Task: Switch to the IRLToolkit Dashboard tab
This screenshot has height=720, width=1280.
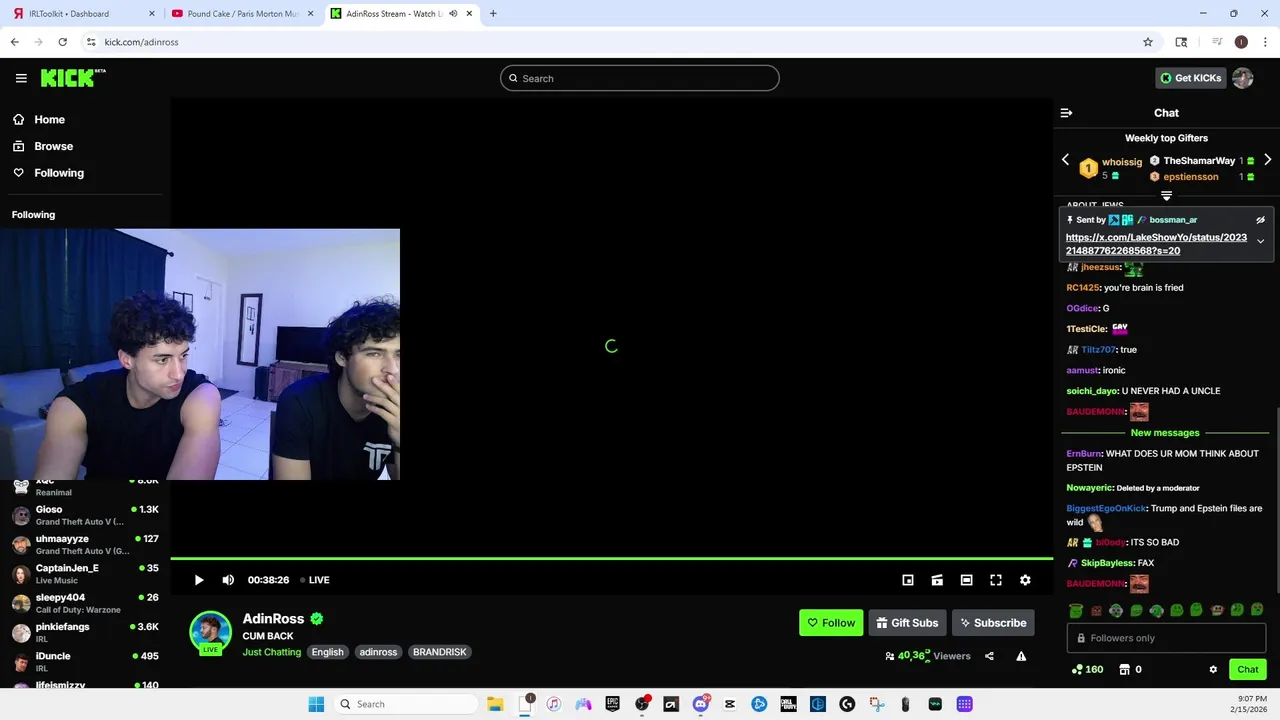Action: click(83, 14)
